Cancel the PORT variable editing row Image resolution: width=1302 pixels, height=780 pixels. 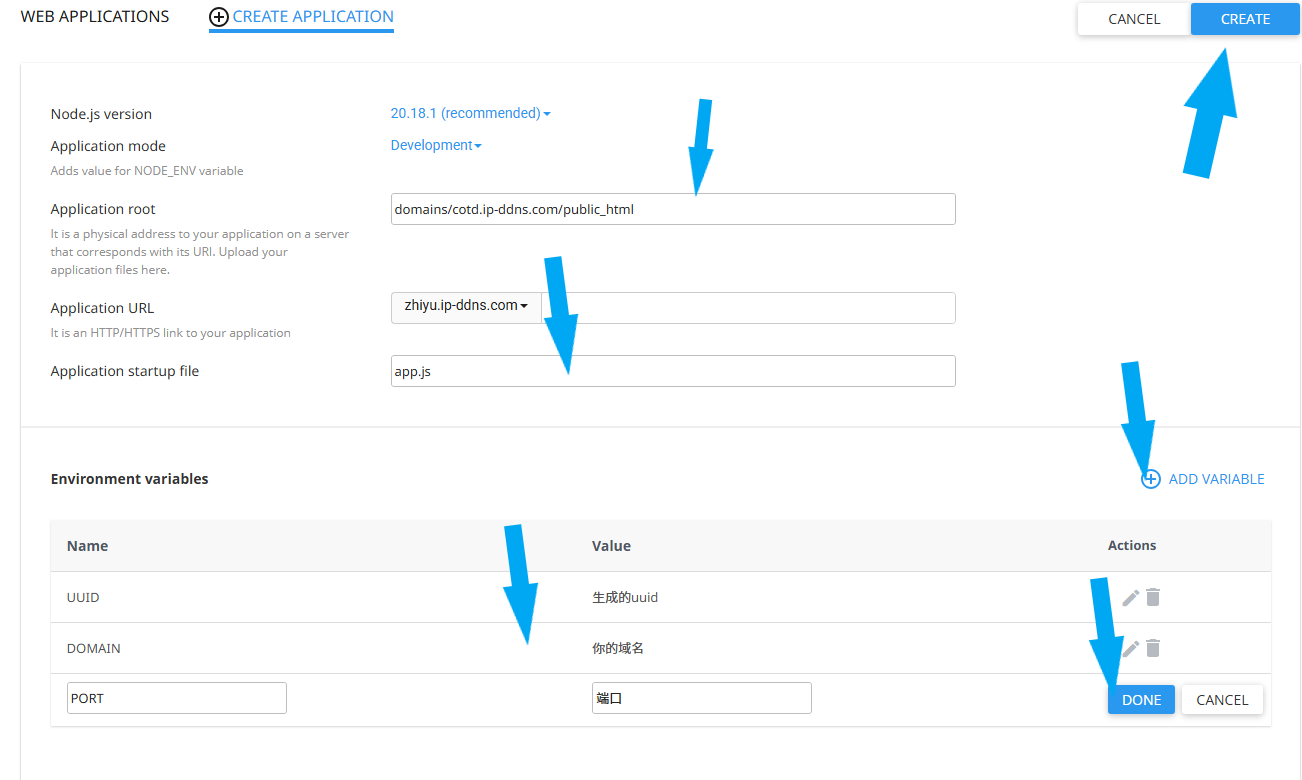[1222, 700]
